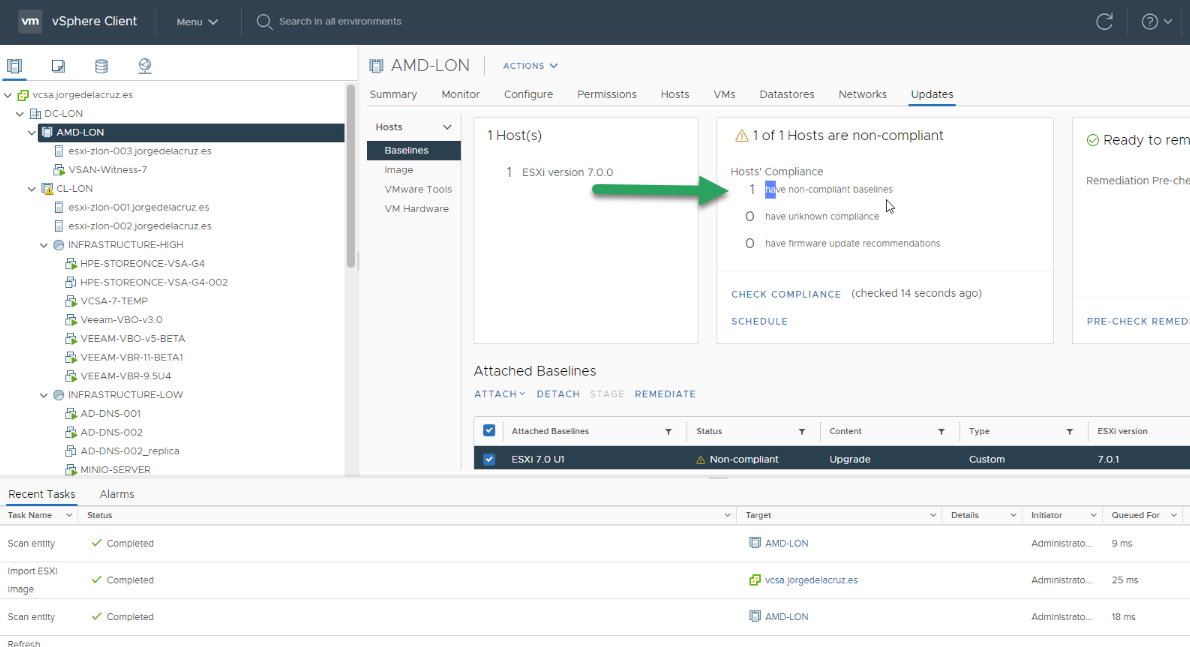Collapse the CL-LON cluster node
This screenshot has height=647, width=1190.
coord(32,189)
